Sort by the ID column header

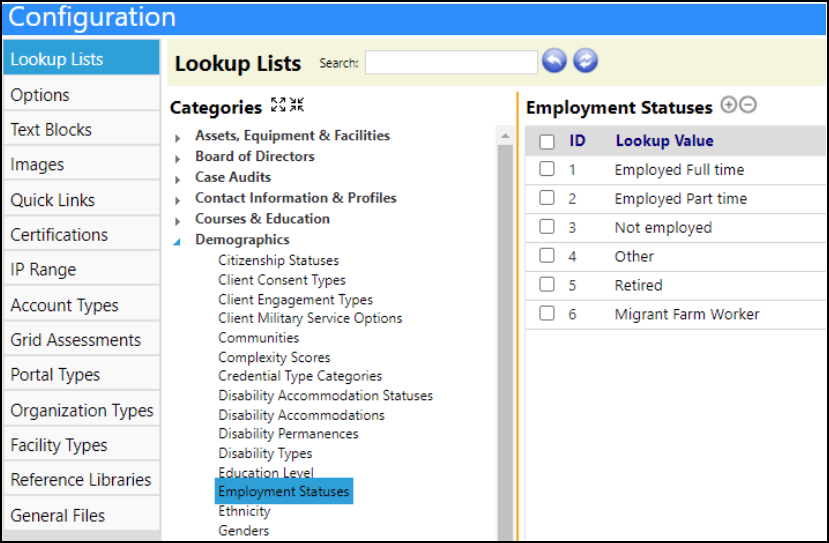[x=577, y=141]
